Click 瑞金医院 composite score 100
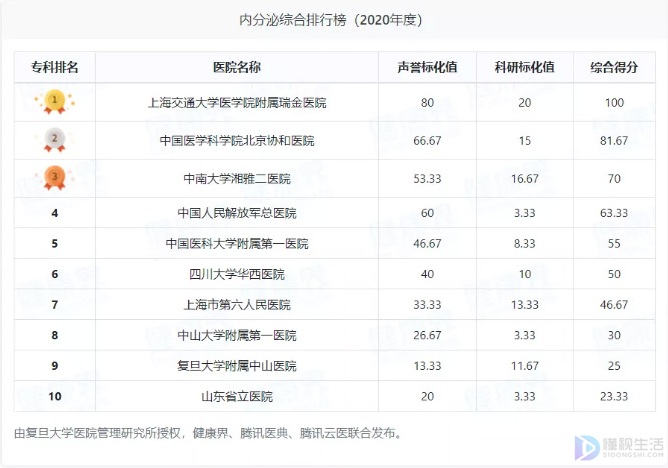The height and width of the screenshot is (468, 668). (x=614, y=103)
